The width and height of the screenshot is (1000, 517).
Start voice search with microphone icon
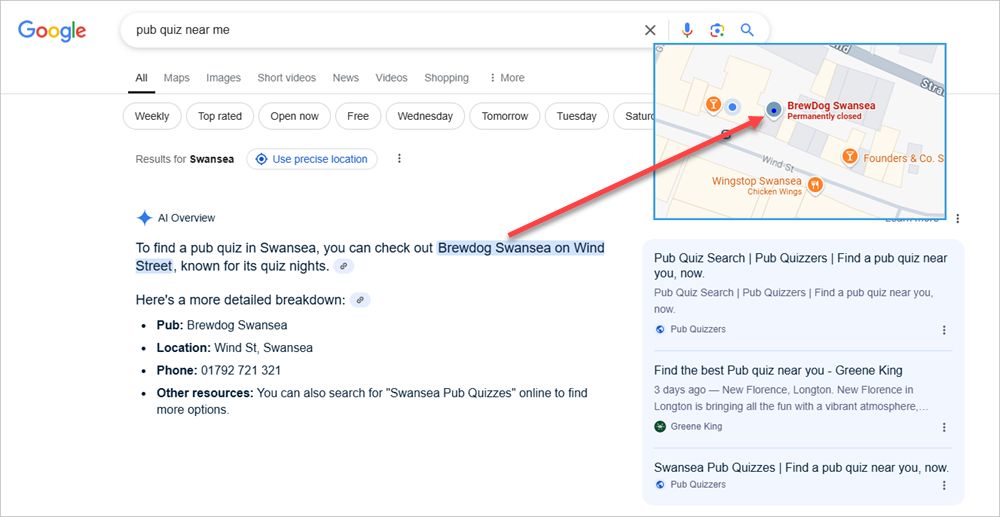687,30
